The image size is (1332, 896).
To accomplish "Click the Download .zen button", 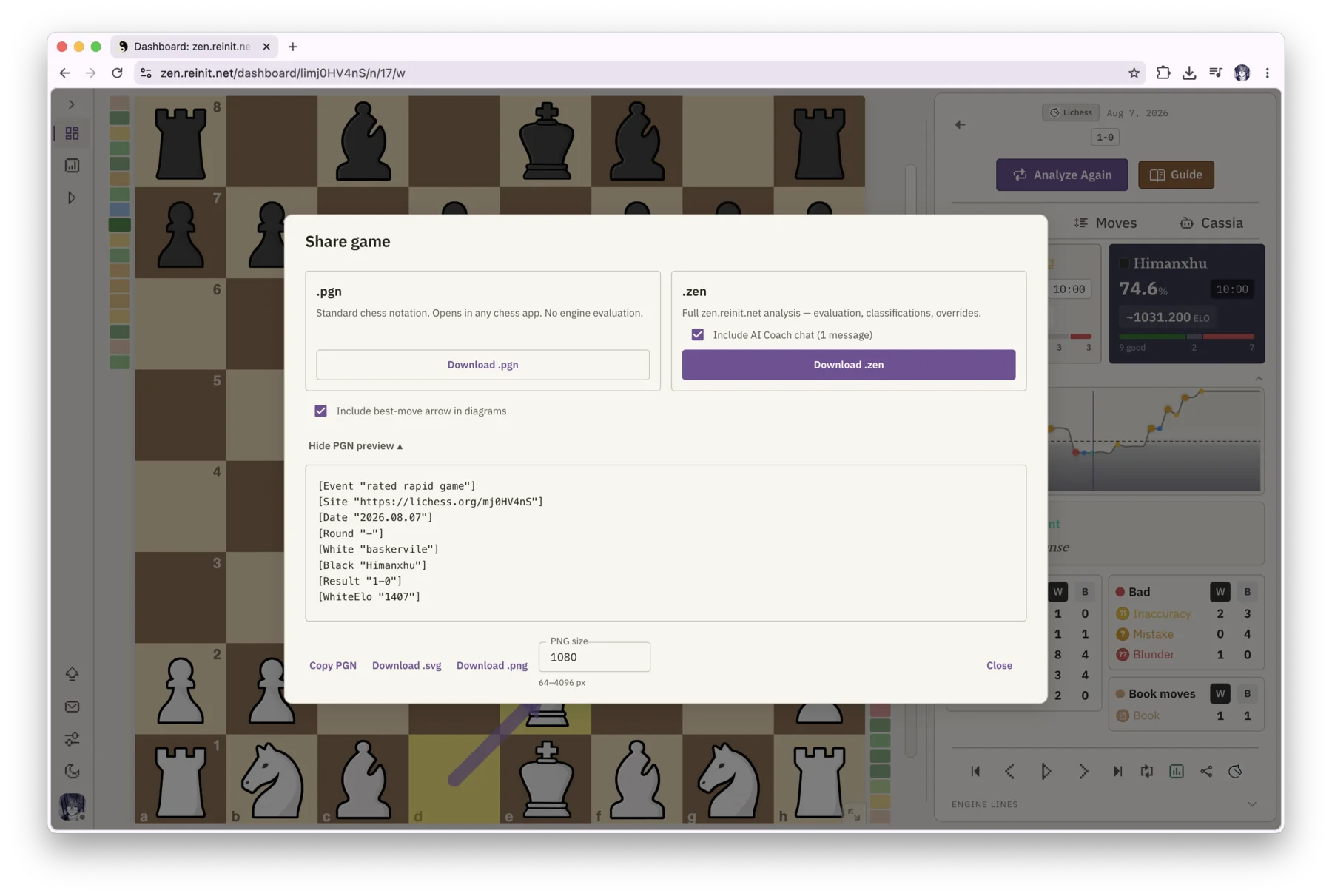I will [x=848, y=365].
